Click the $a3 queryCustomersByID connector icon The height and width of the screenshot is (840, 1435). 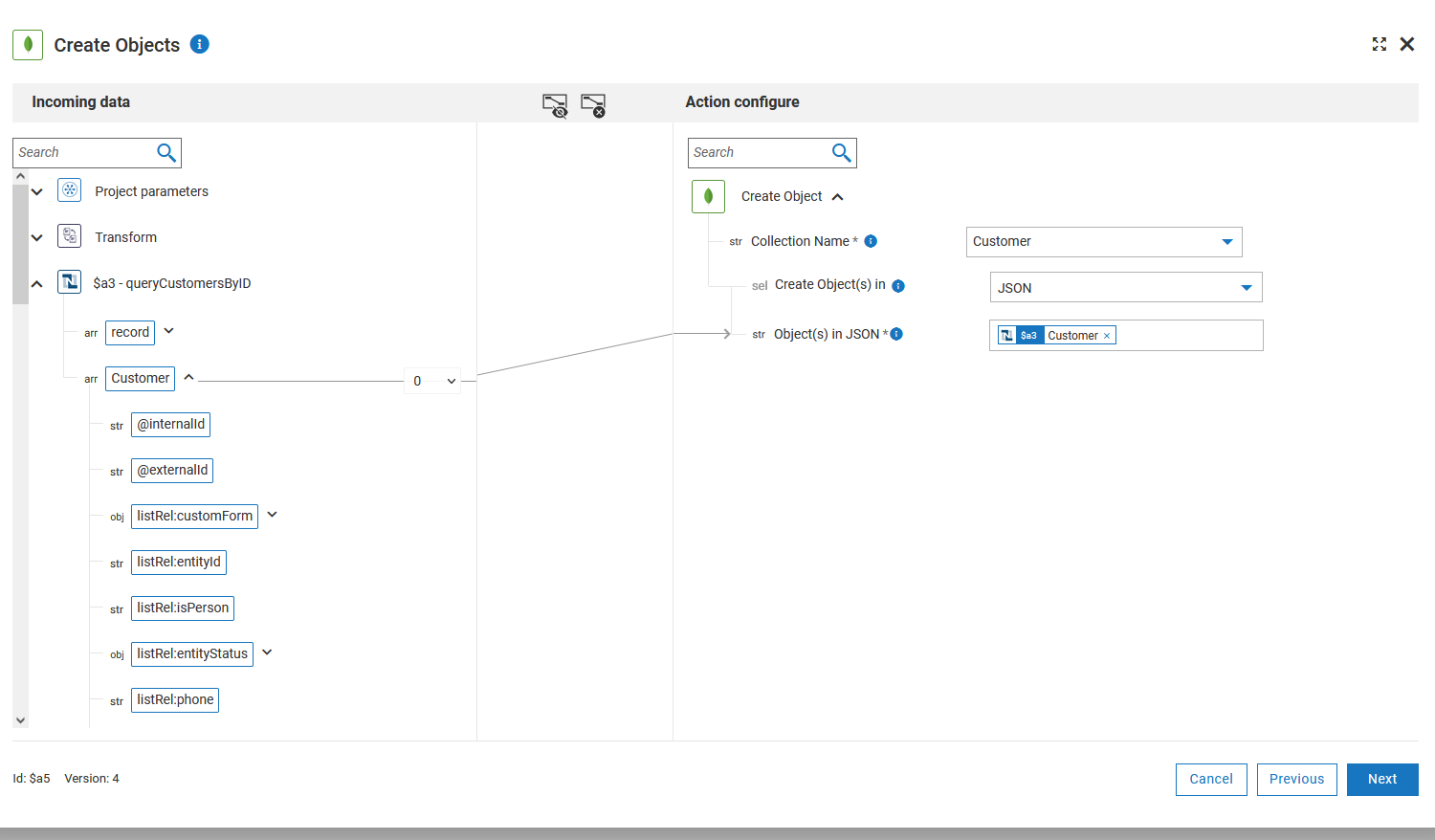coord(69,282)
